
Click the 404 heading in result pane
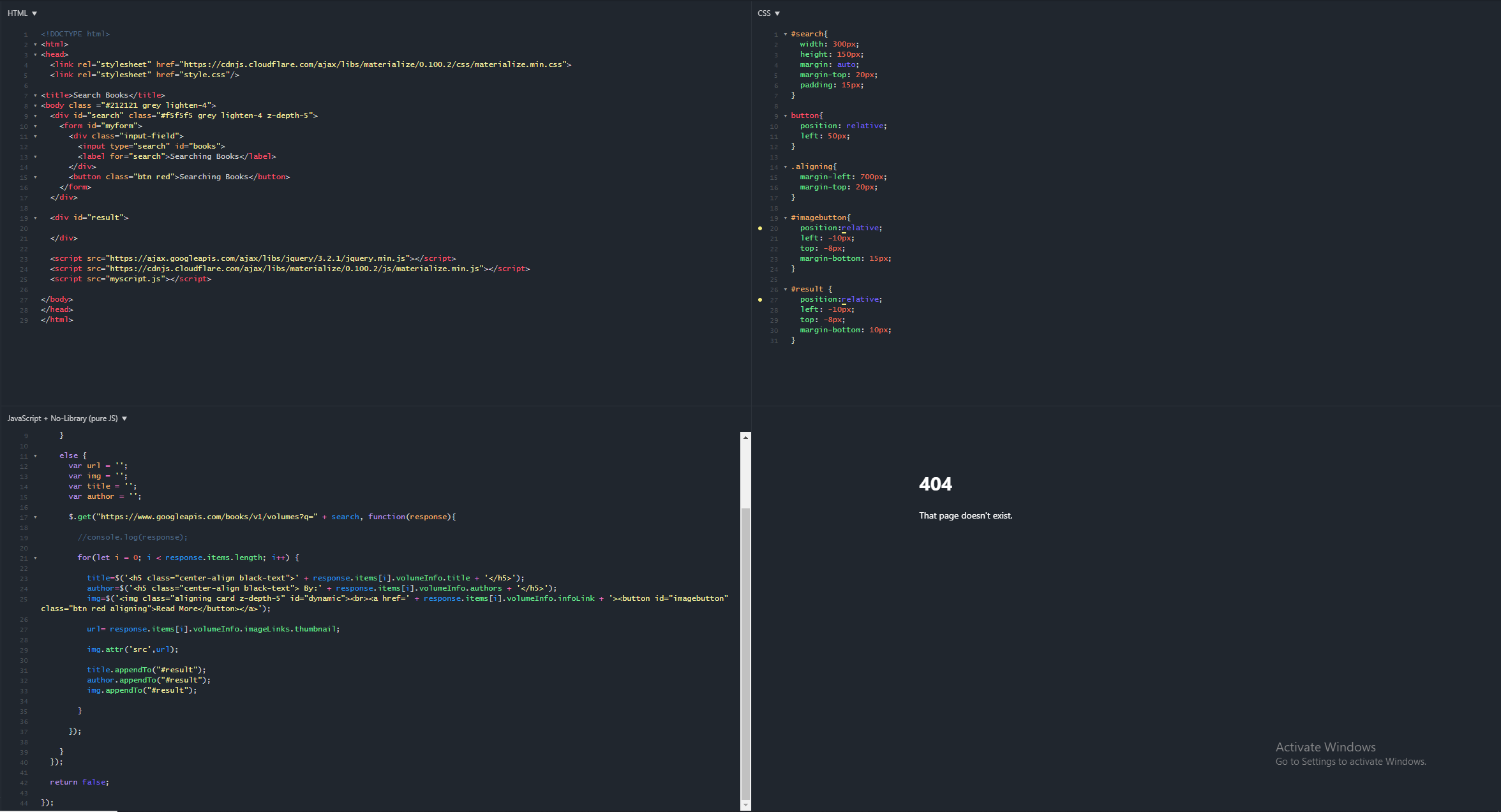(x=935, y=484)
